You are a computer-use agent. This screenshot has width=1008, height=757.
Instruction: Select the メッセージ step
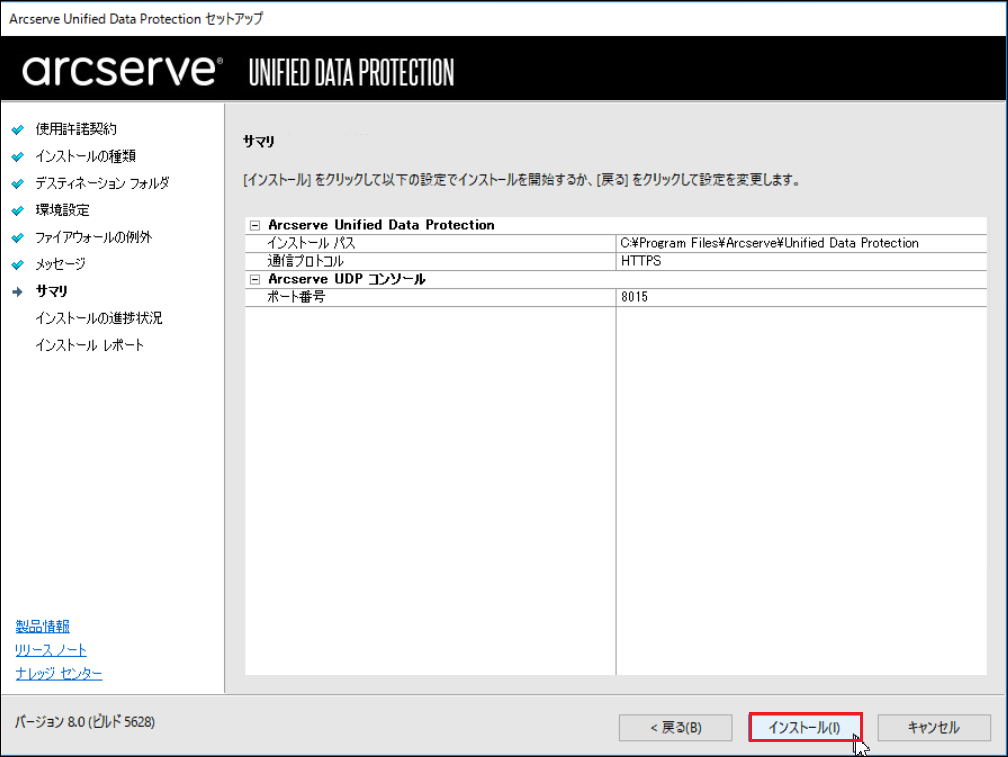tap(60, 264)
